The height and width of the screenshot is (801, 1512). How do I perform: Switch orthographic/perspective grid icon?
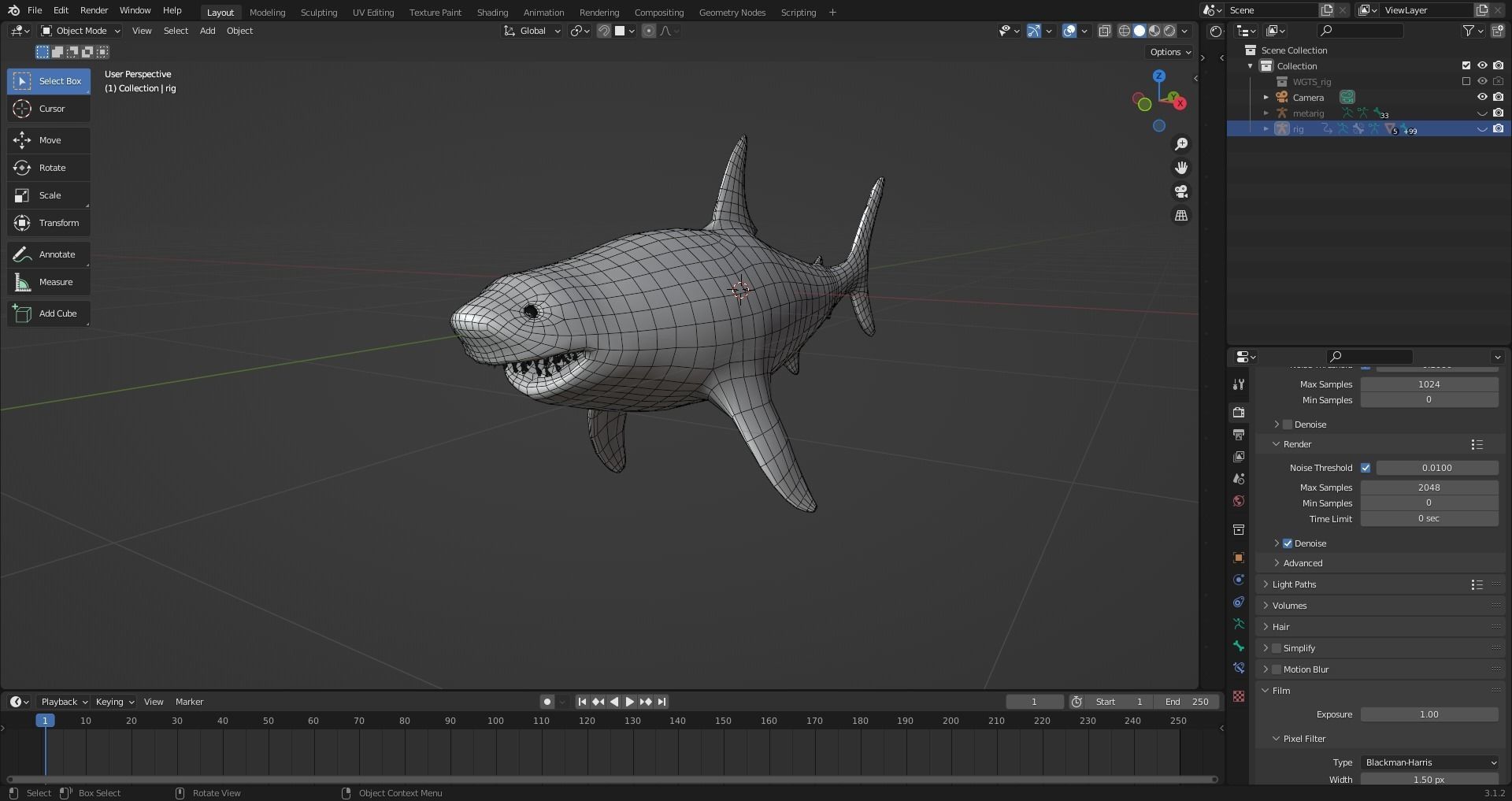point(1181,216)
